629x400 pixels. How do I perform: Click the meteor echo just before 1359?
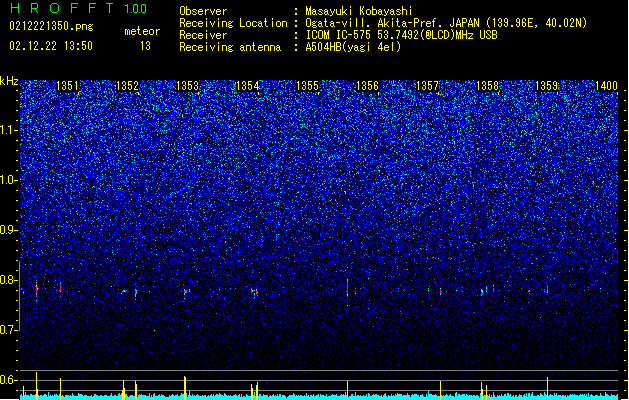pos(547,289)
